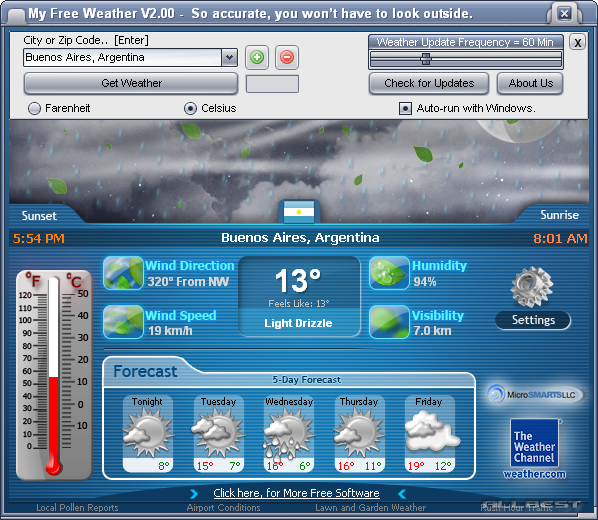
Task: Expand the city dropdown list
Action: pos(229,58)
